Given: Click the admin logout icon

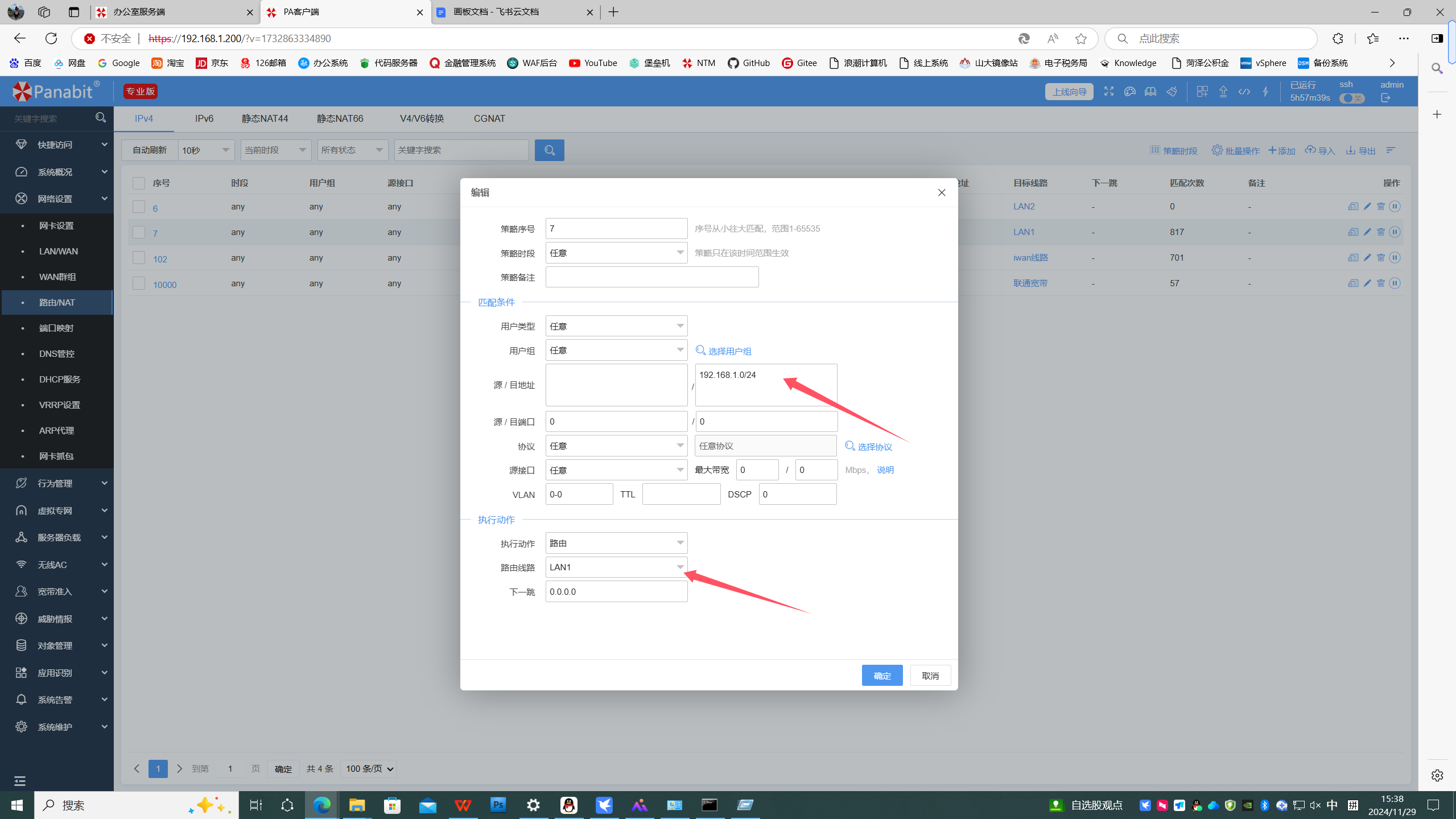Looking at the screenshot, I should [1385, 98].
